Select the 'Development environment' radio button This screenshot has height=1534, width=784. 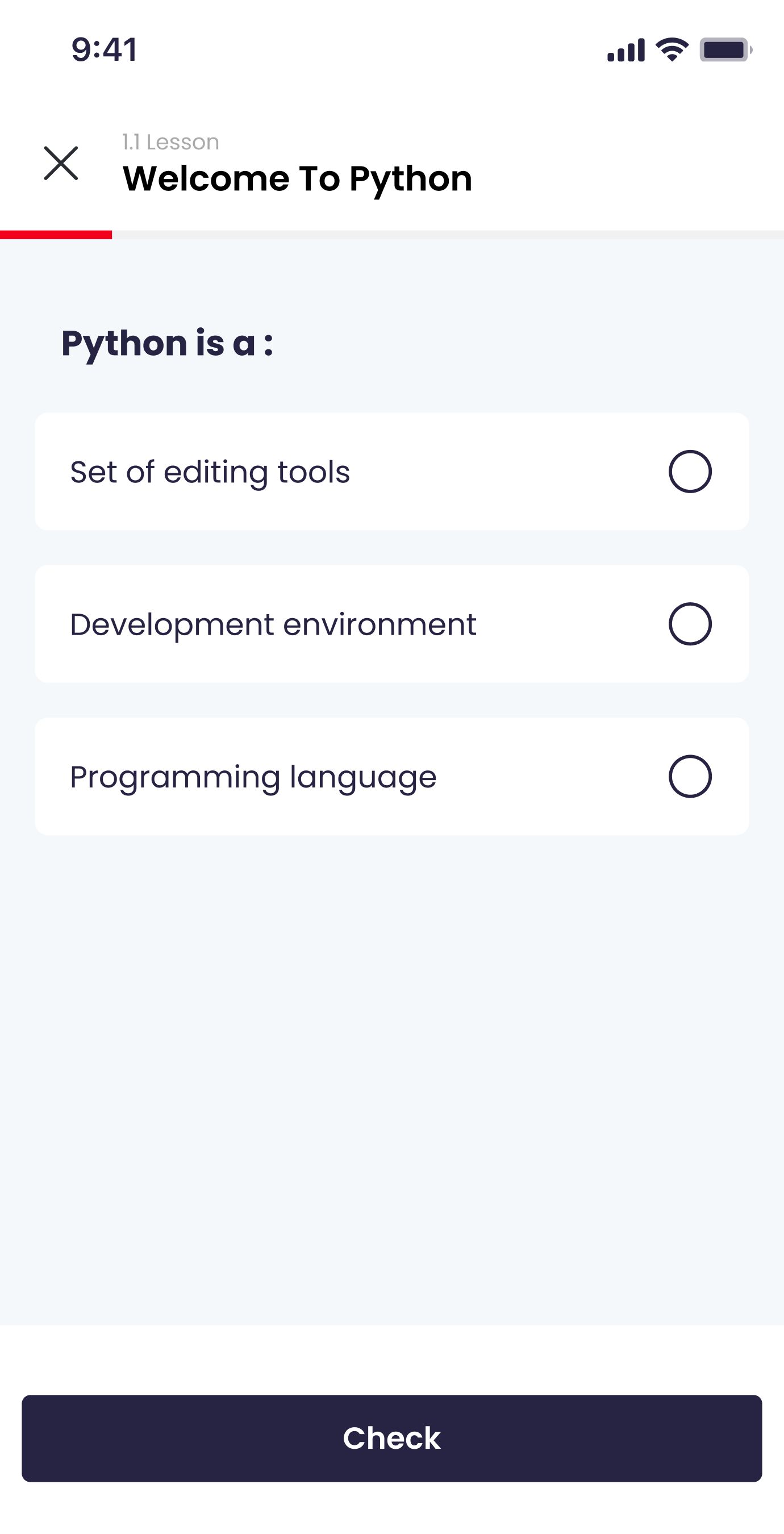pyautogui.click(x=690, y=624)
